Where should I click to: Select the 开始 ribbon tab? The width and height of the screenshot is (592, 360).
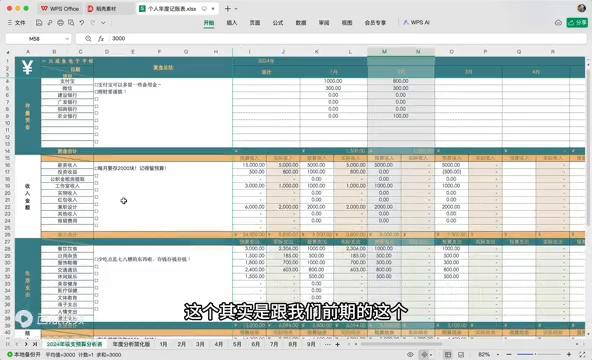pos(209,23)
